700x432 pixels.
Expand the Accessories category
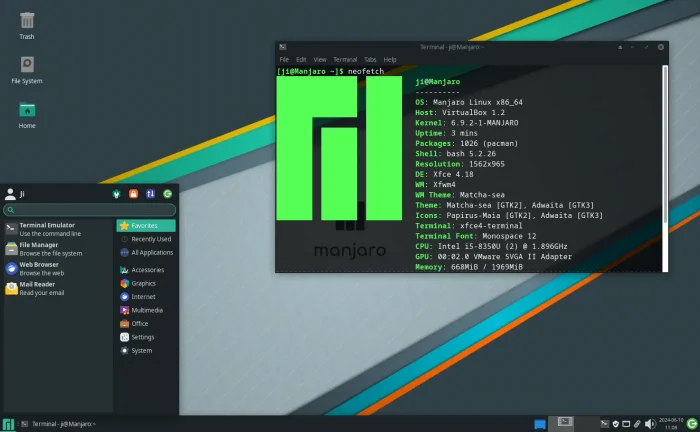pyautogui.click(x=147, y=270)
